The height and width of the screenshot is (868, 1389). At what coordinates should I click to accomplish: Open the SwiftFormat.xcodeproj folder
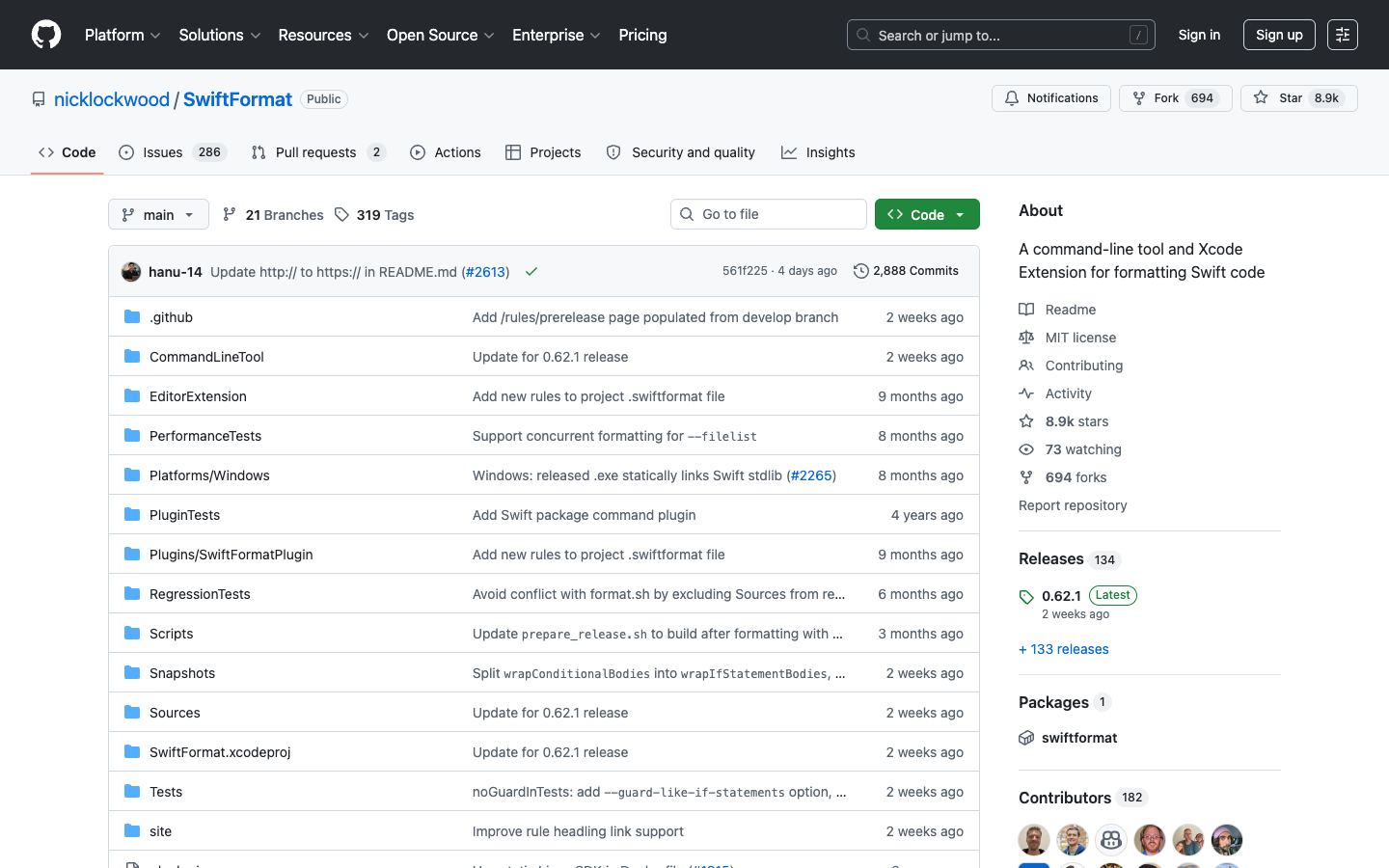(x=220, y=752)
